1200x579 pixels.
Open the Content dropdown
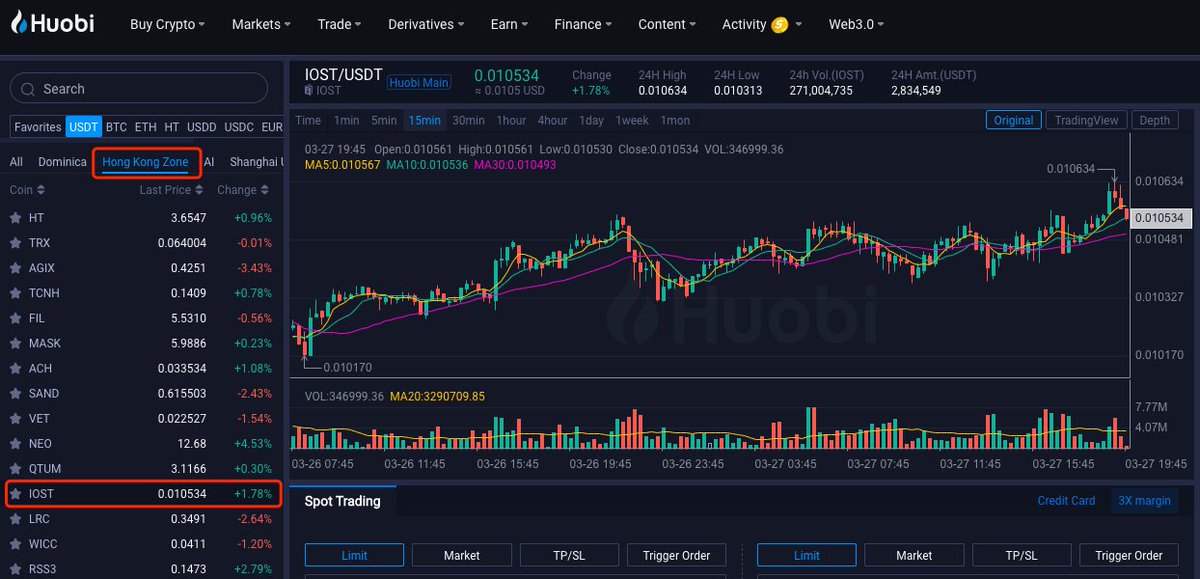pyautogui.click(x=667, y=24)
